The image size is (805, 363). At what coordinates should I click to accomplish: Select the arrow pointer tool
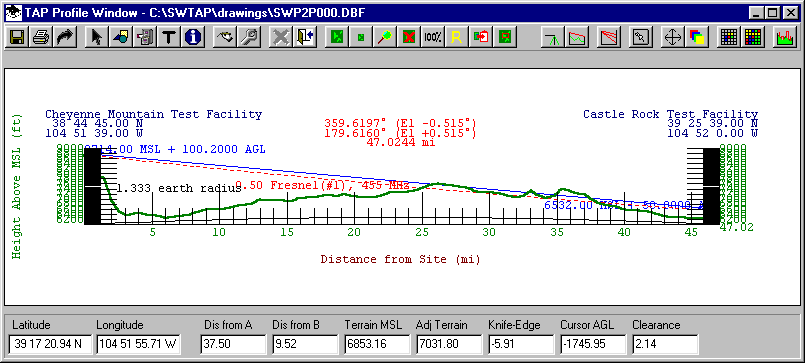click(x=96, y=37)
